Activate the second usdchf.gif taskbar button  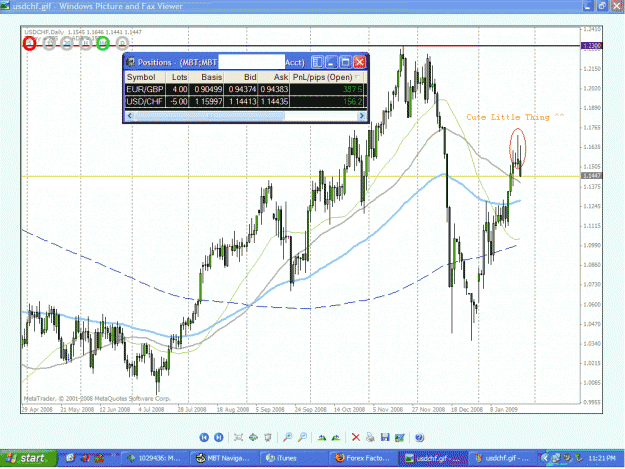coord(500,458)
